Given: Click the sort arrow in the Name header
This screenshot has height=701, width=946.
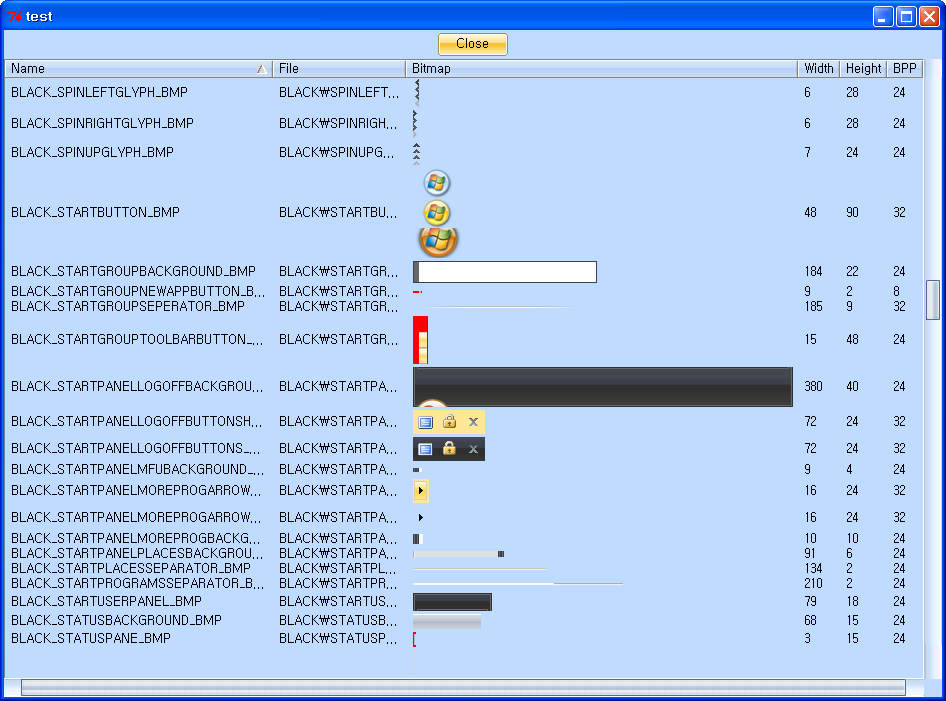Looking at the screenshot, I should tap(261, 69).
